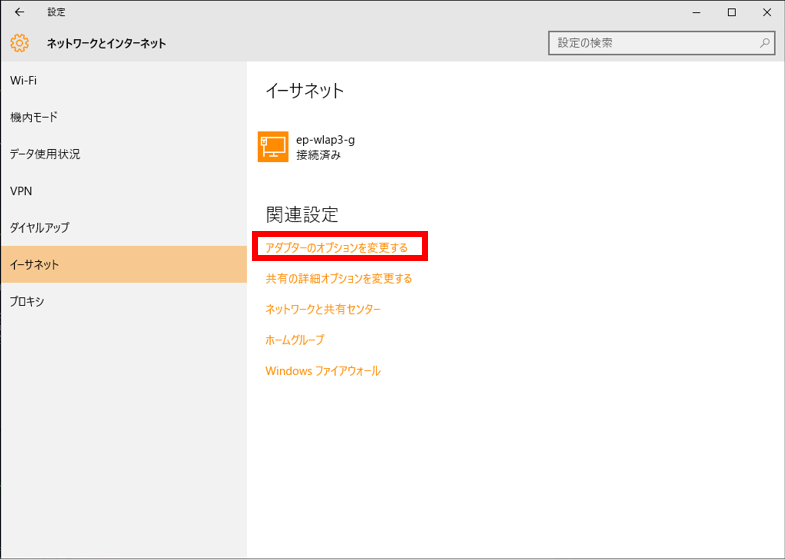Open the プロキシ settings page

(124, 301)
